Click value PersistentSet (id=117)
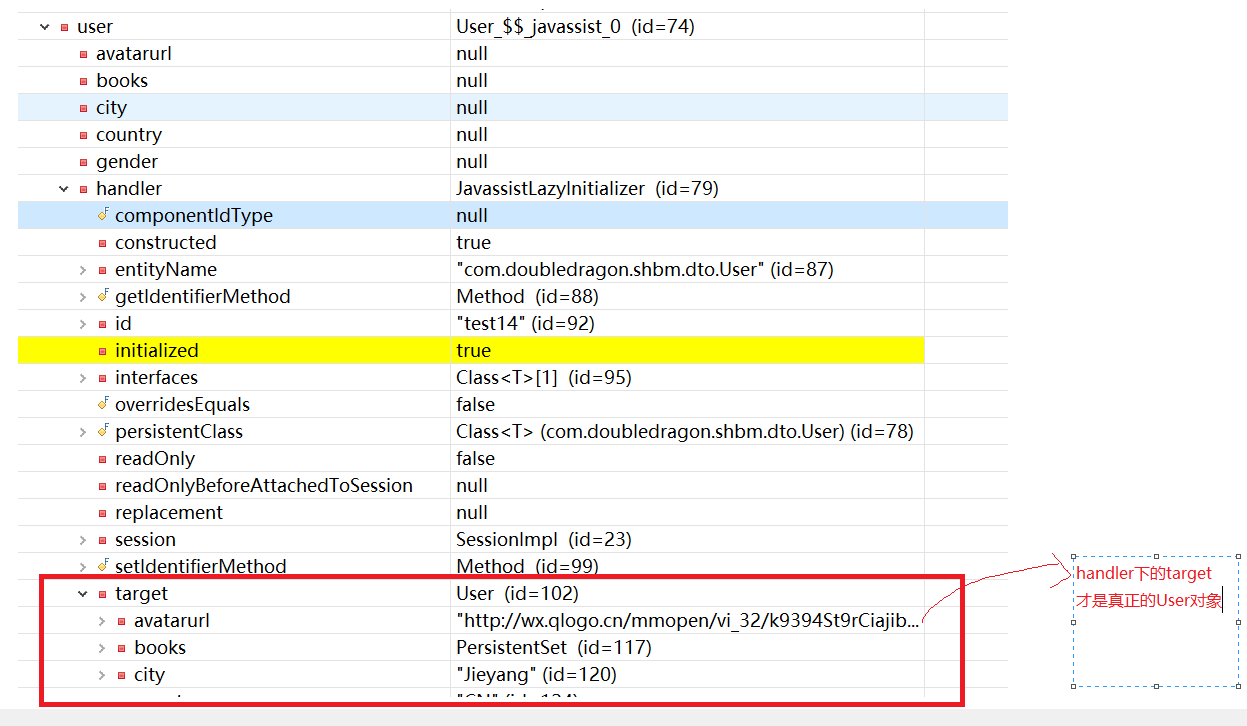 pyautogui.click(x=554, y=647)
